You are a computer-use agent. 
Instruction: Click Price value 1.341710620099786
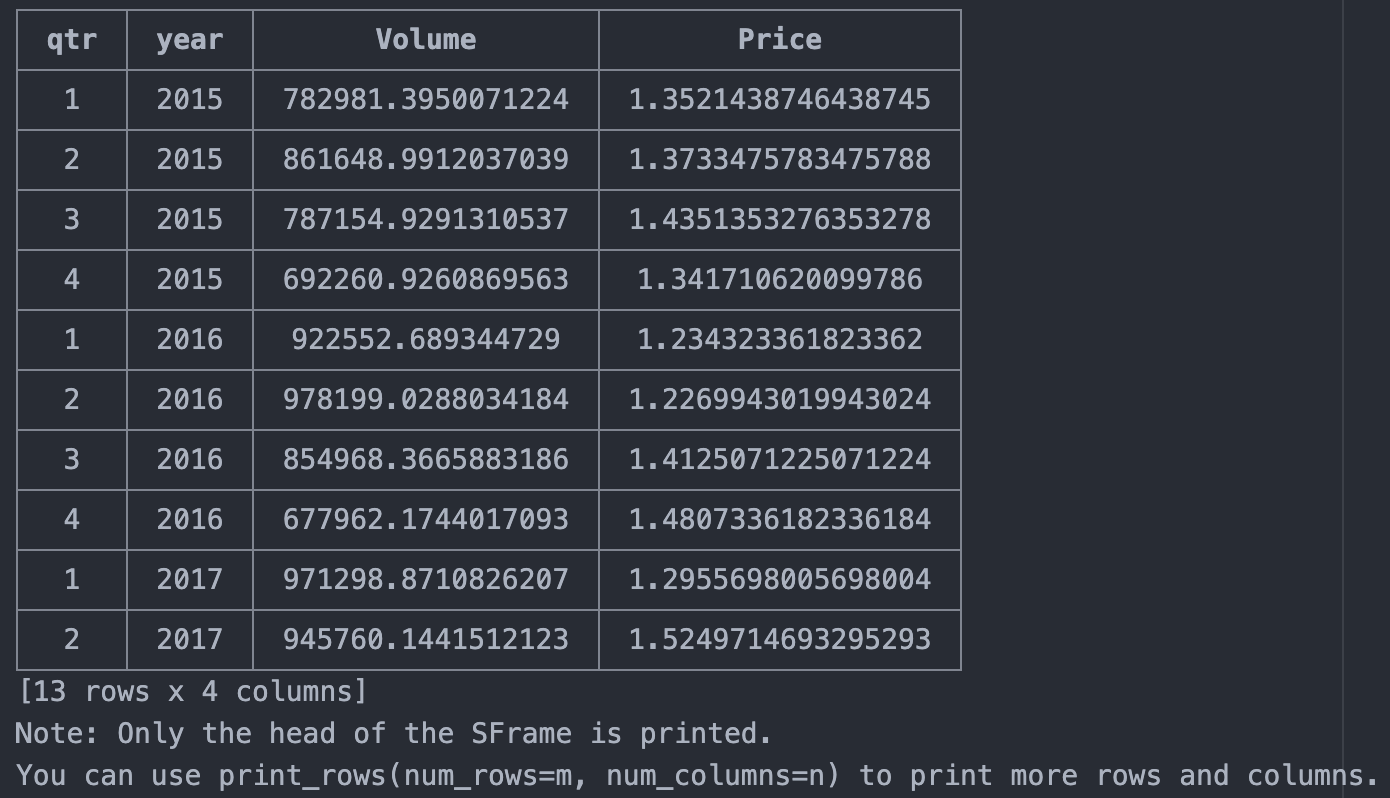779,280
